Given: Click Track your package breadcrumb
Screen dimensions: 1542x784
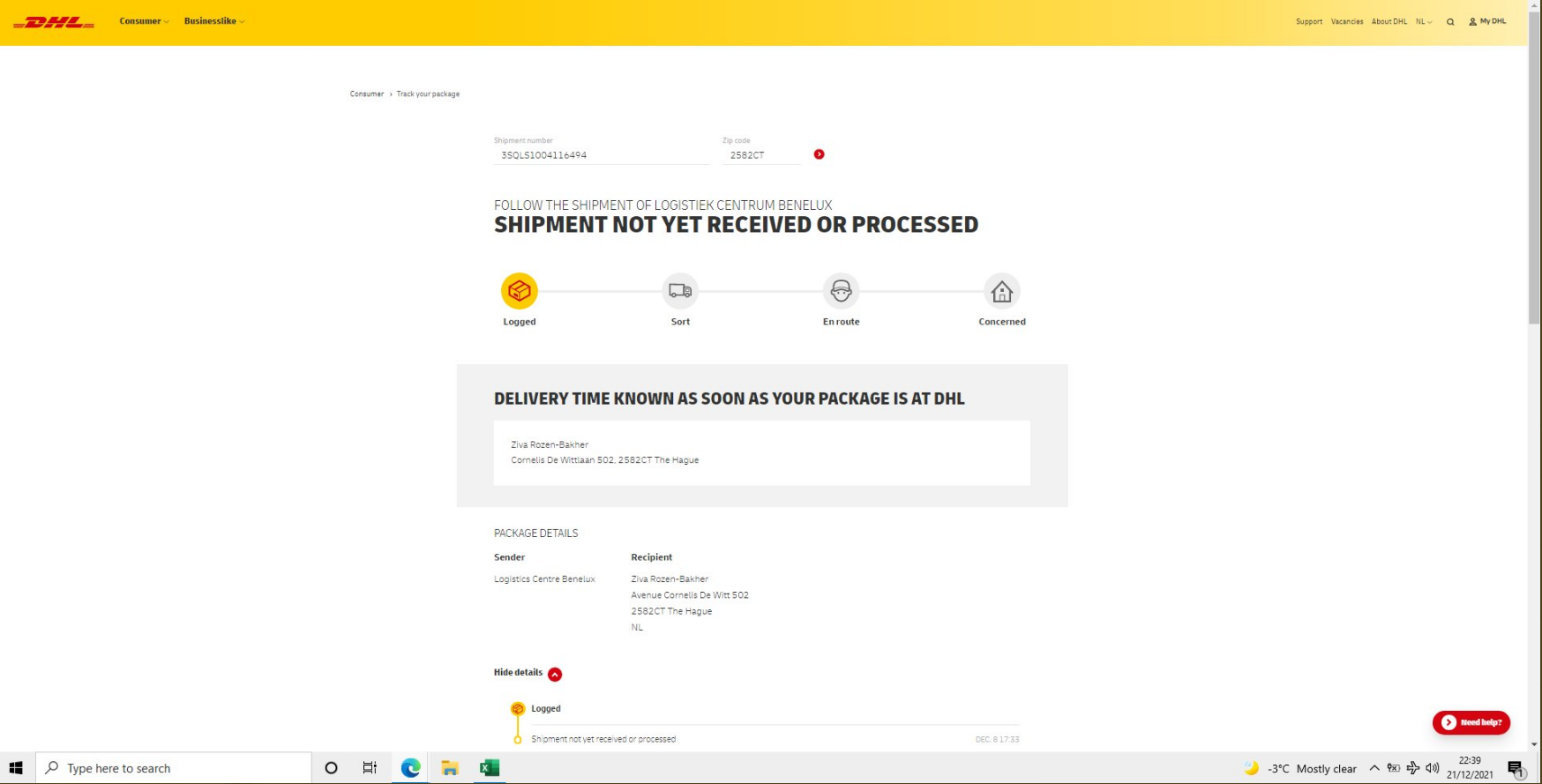Looking at the screenshot, I should click(x=428, y=93).
